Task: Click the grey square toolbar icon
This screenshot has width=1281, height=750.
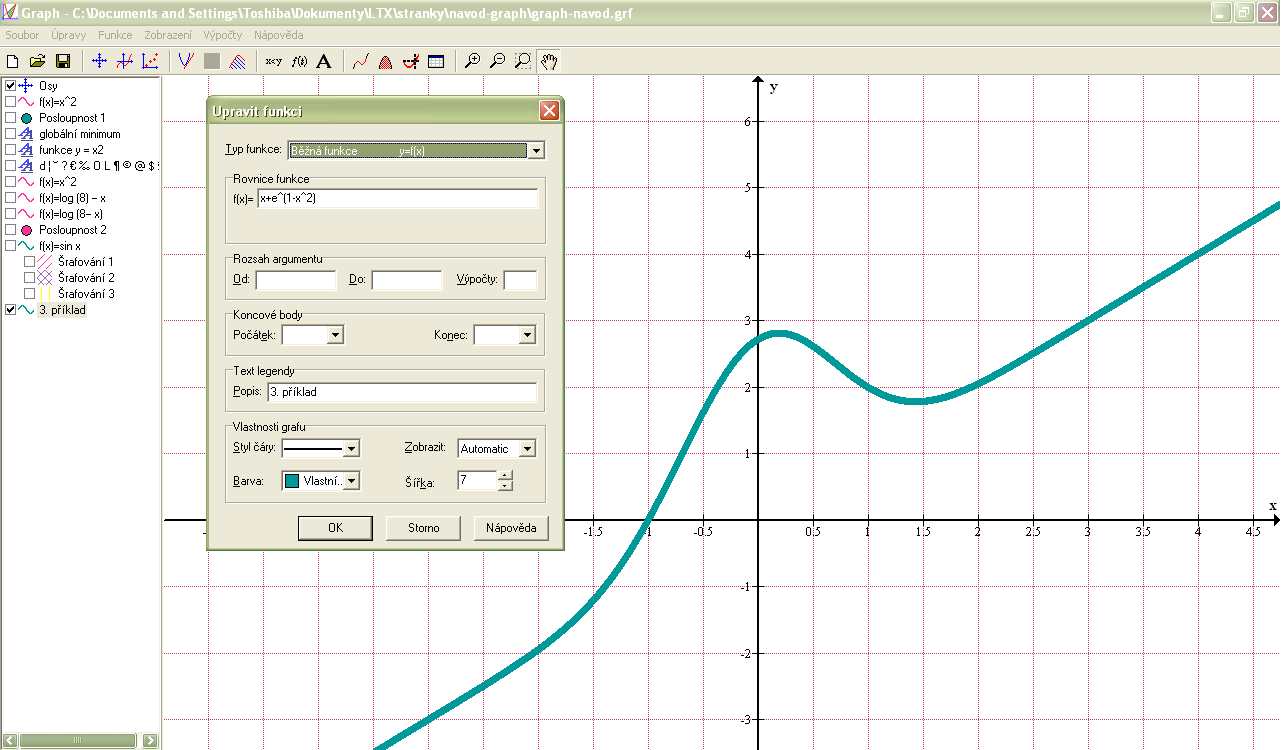Action: 211,61
